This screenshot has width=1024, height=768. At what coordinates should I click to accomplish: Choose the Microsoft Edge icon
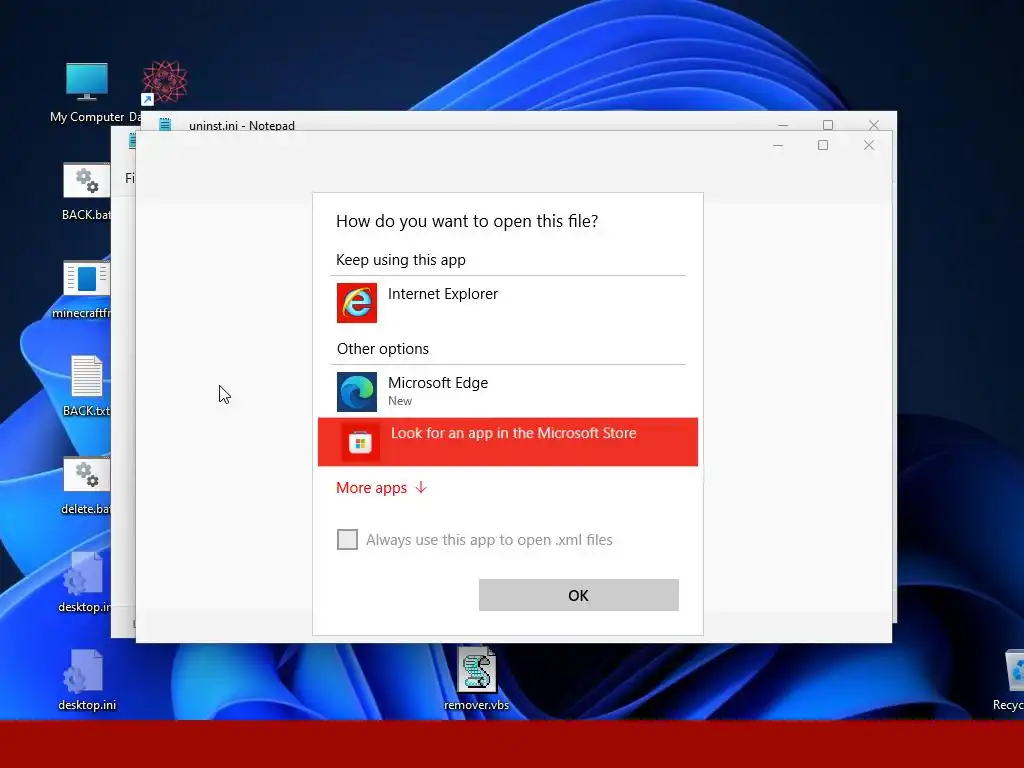click(357, 392)
